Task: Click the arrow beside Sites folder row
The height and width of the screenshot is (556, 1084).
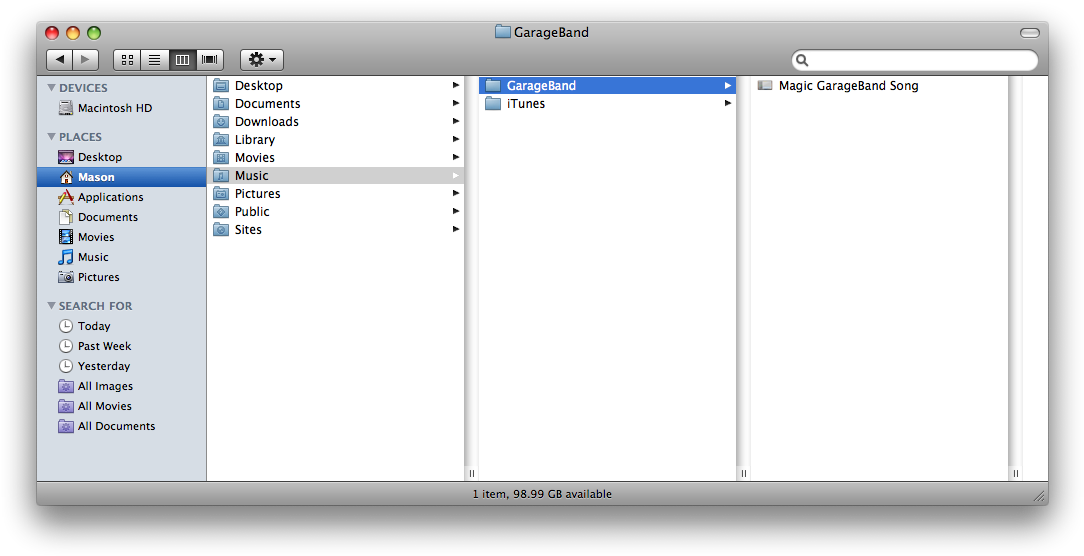Action: tap(456, 229)
